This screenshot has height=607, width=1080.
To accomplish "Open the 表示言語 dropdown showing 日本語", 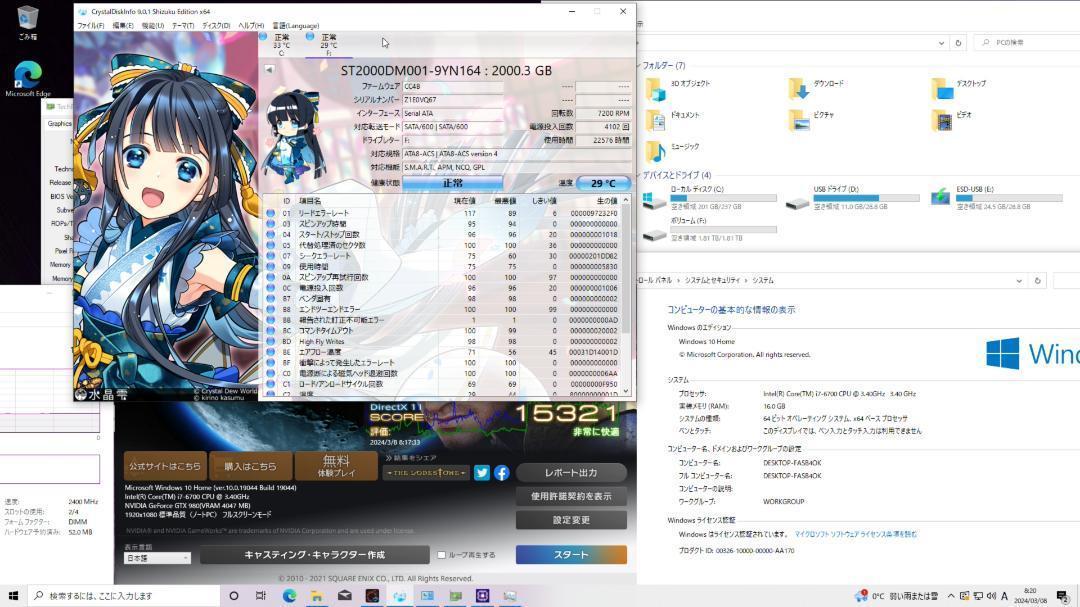I will 157,558.
